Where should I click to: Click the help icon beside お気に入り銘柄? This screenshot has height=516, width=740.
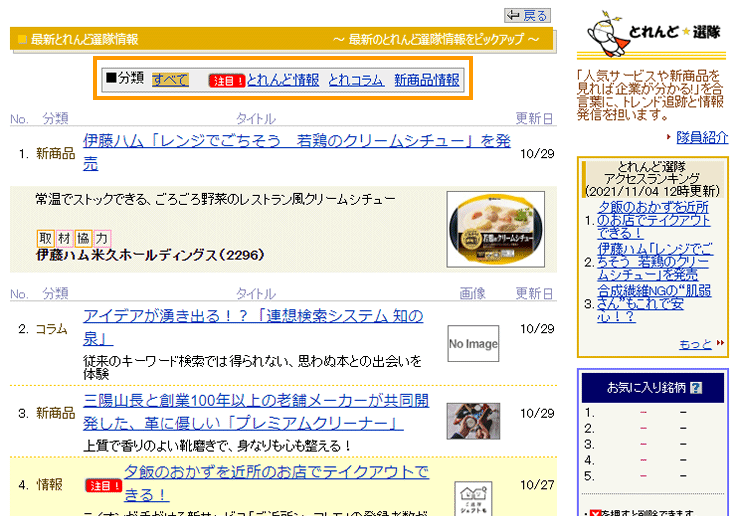(x=696, y=388)
